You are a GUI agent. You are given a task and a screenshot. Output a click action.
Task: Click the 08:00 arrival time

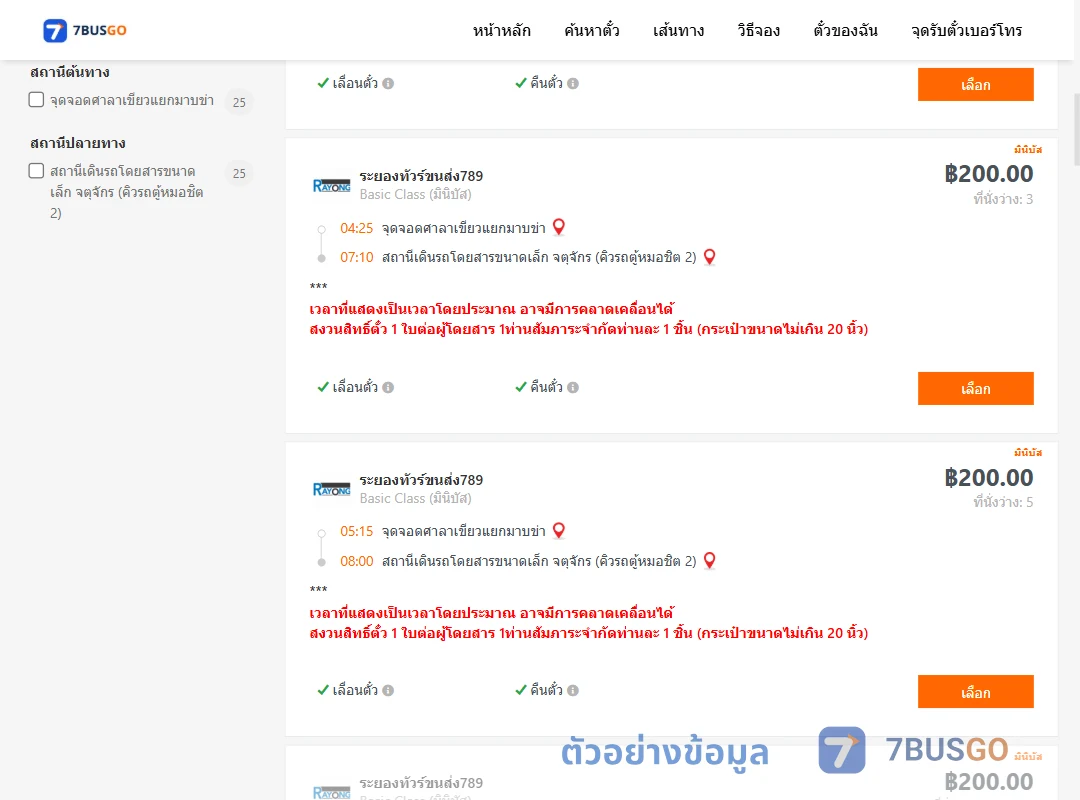pos(356,561)
